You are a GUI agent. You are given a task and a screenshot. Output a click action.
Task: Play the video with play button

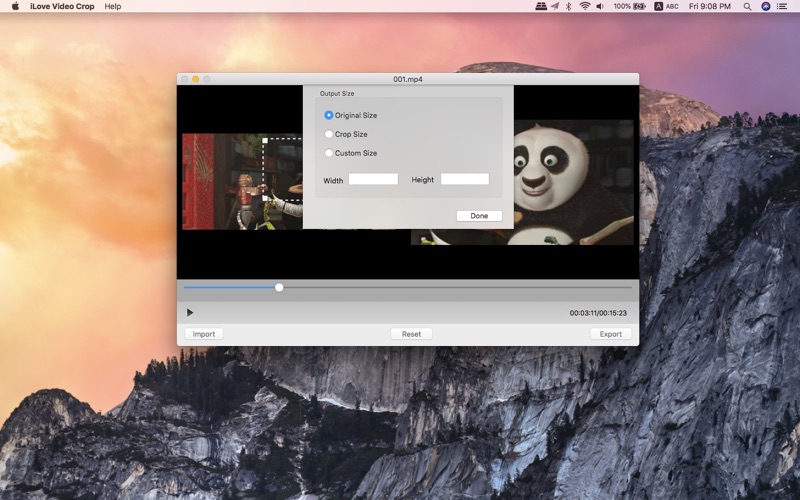pos(190,313)
